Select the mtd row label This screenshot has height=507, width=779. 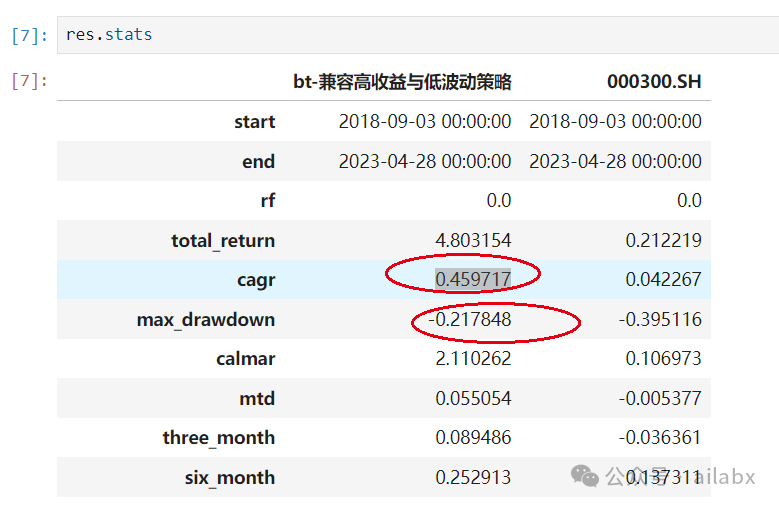[257, 398]
